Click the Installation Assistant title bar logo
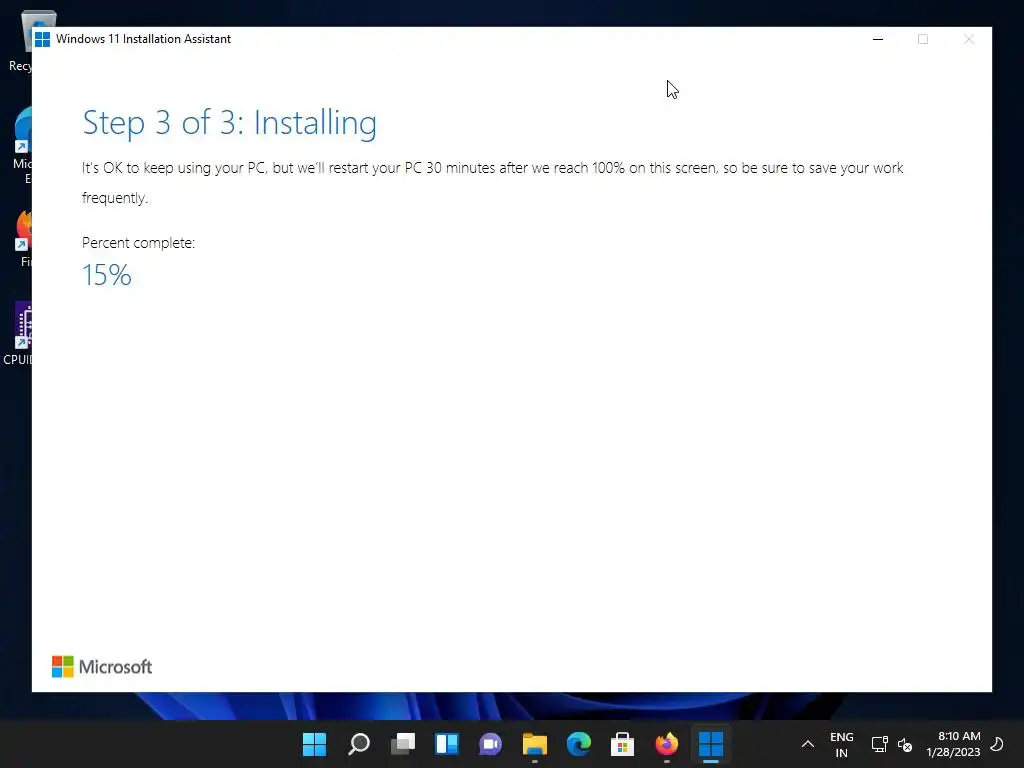The height and width of the screenshot is (768, 1024). (42, 39)
